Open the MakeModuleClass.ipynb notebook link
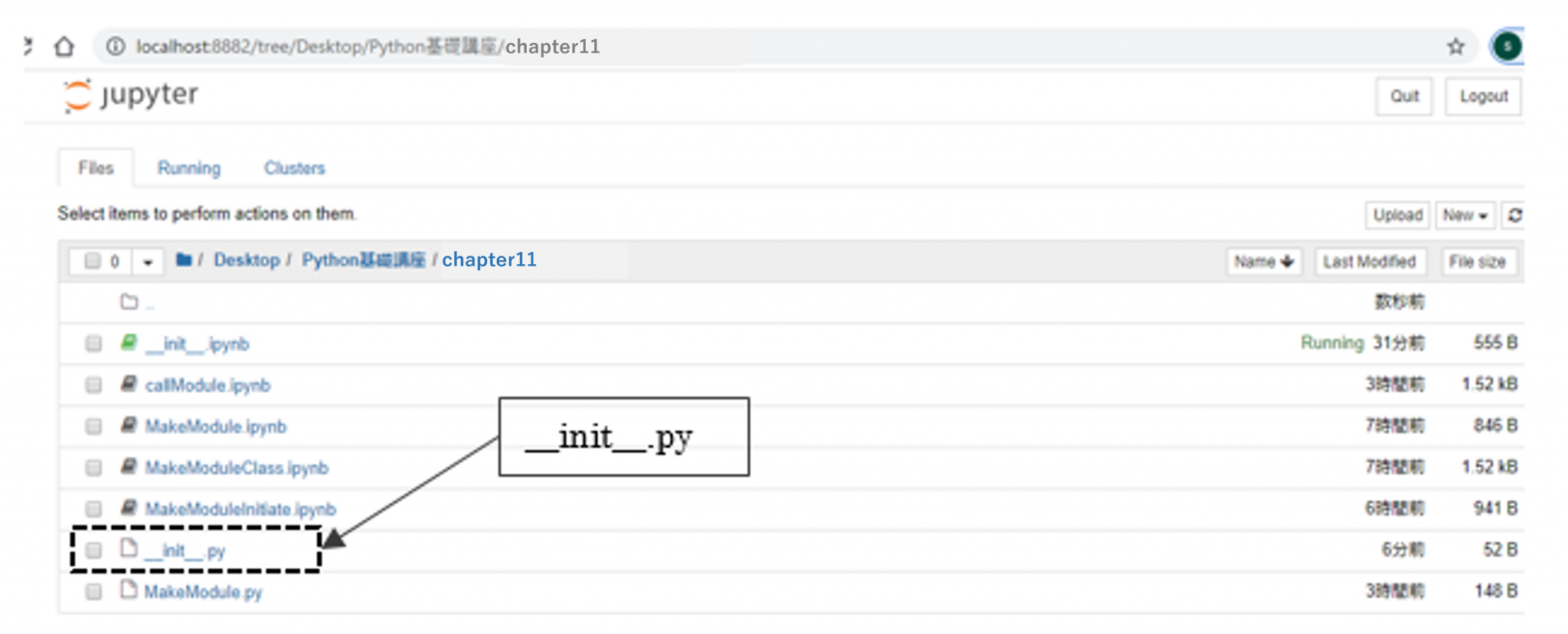Screen dimensions: 1568x634 [237, 468]
